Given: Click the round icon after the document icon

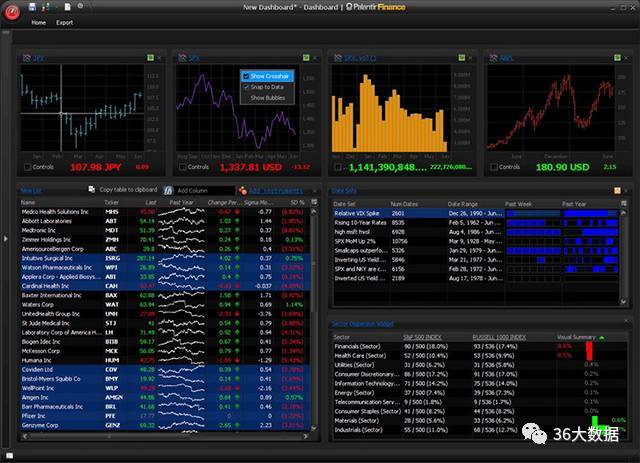Looking at the screenshot, I should pos(80,6).
